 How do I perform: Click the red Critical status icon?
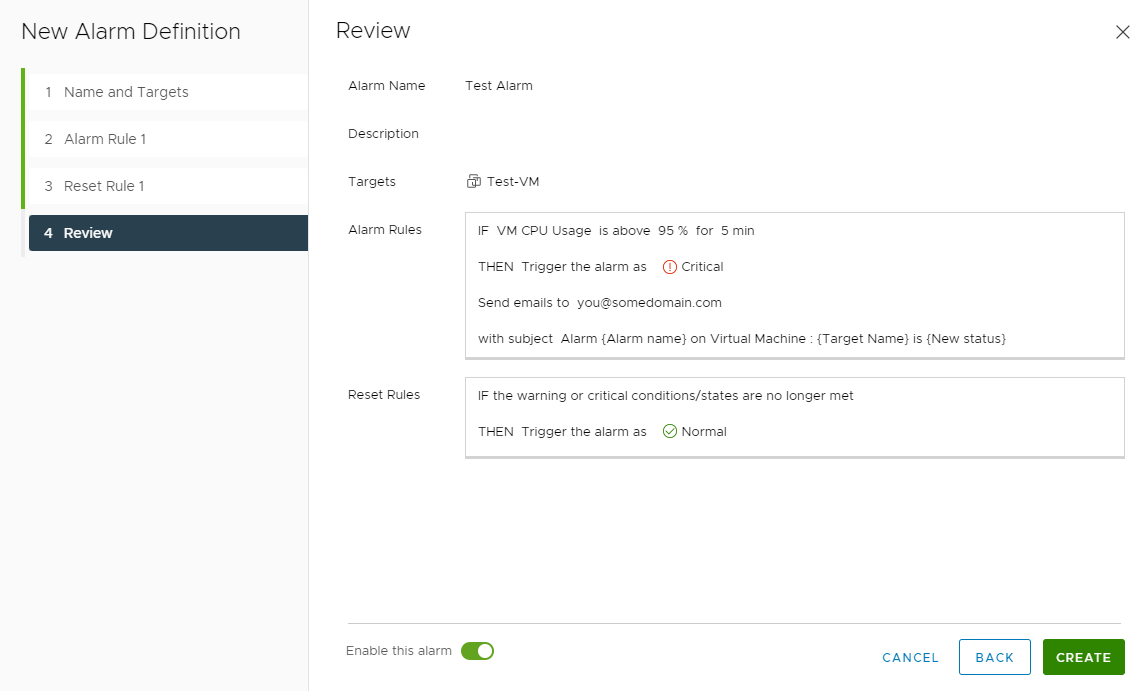tap(669, 267)
